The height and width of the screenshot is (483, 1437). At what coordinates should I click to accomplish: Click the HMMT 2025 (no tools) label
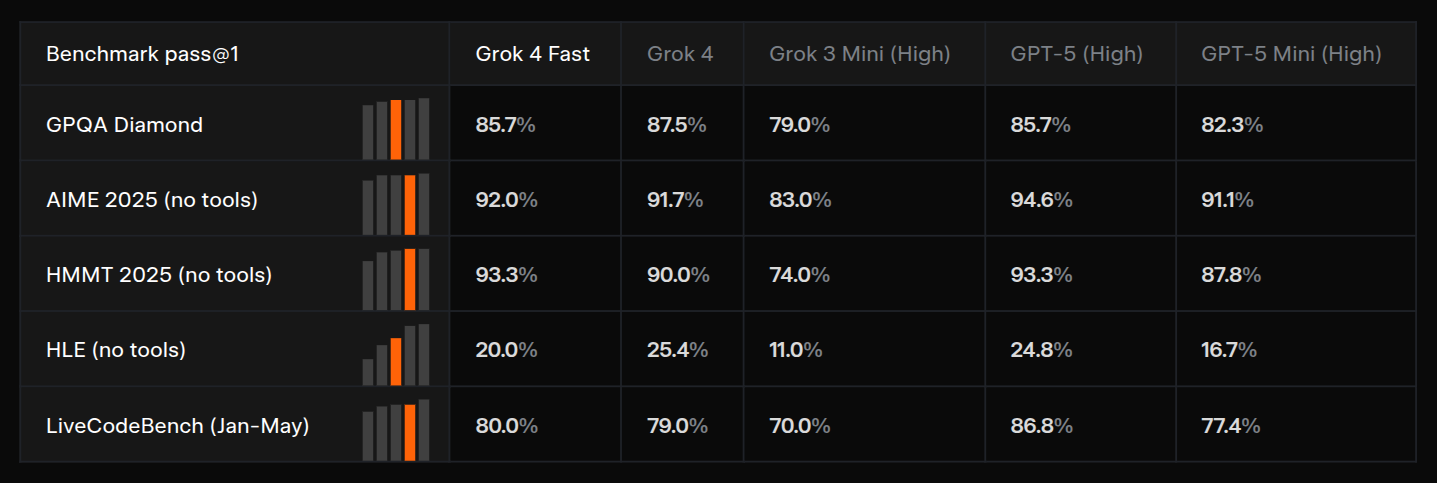[159, 274]
